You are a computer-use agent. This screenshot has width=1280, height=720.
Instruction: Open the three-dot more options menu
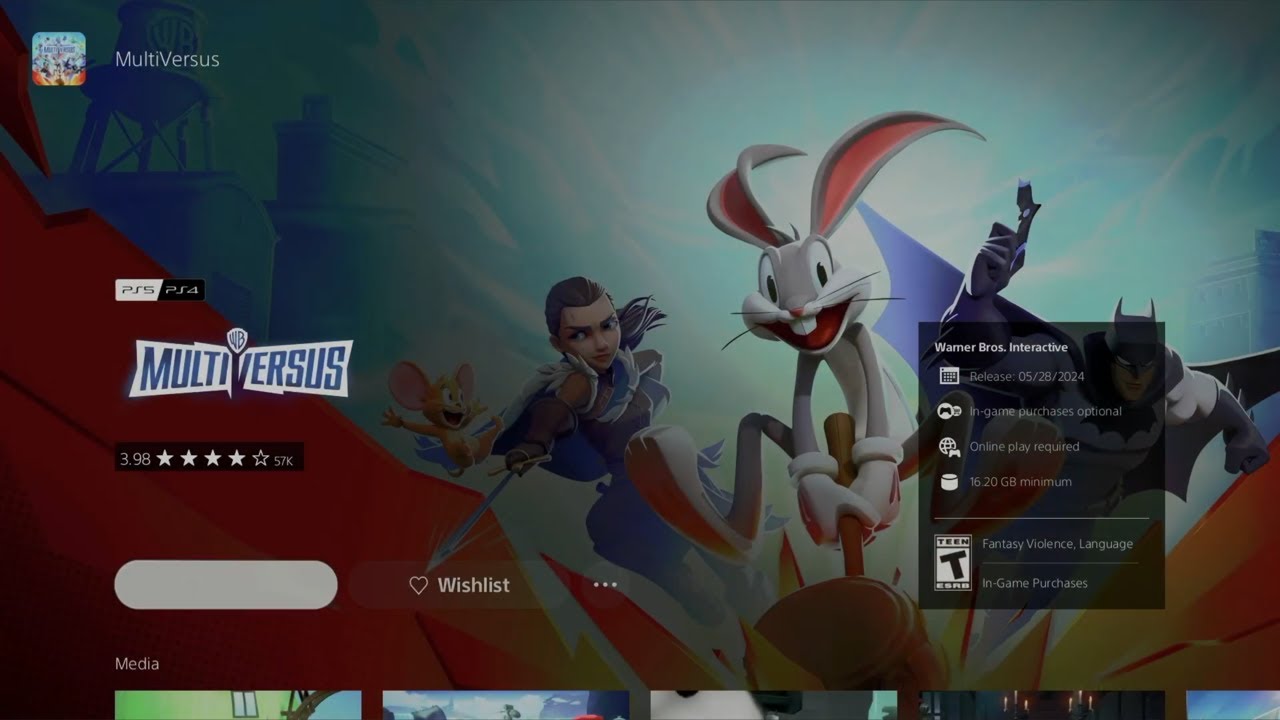point(605,585)
